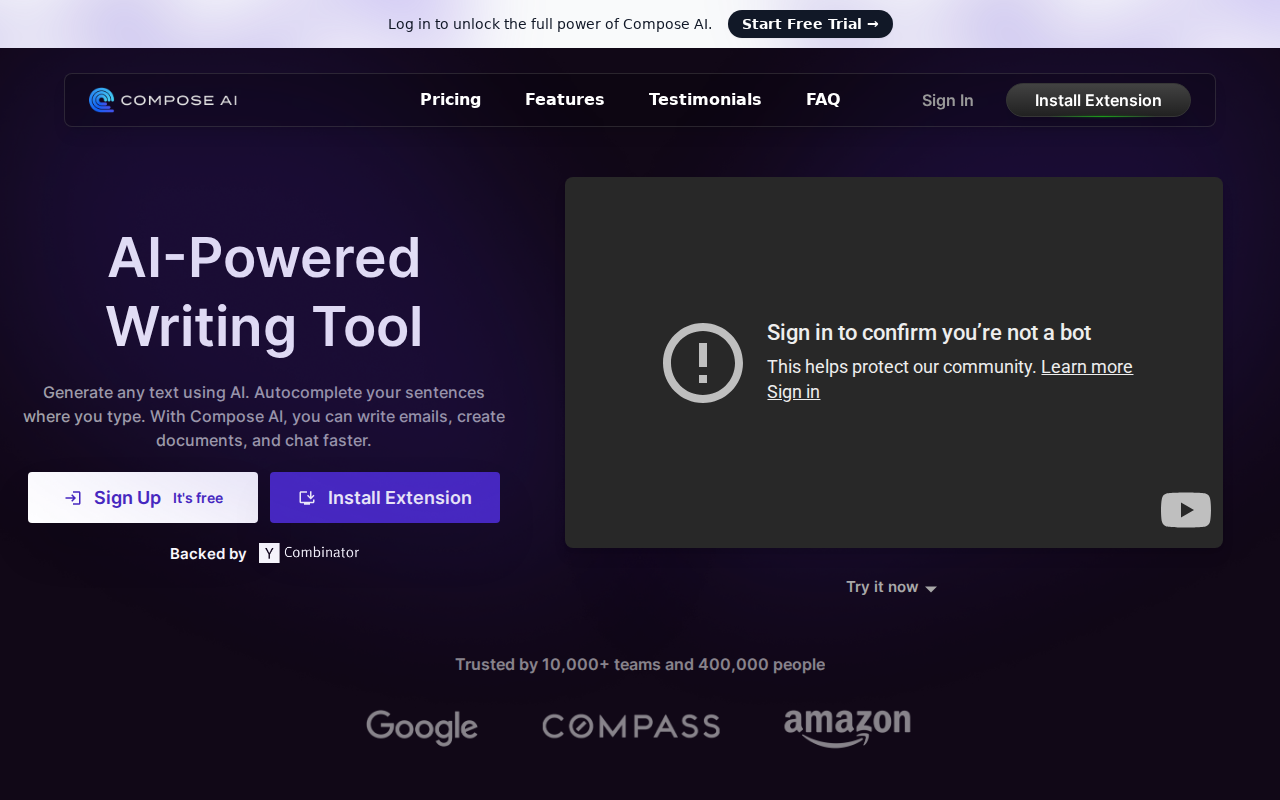Image resolution: width=1280 pixels, height=800 pixels.
Task: Open the Features menu item
Action: [x=564, y=99]
